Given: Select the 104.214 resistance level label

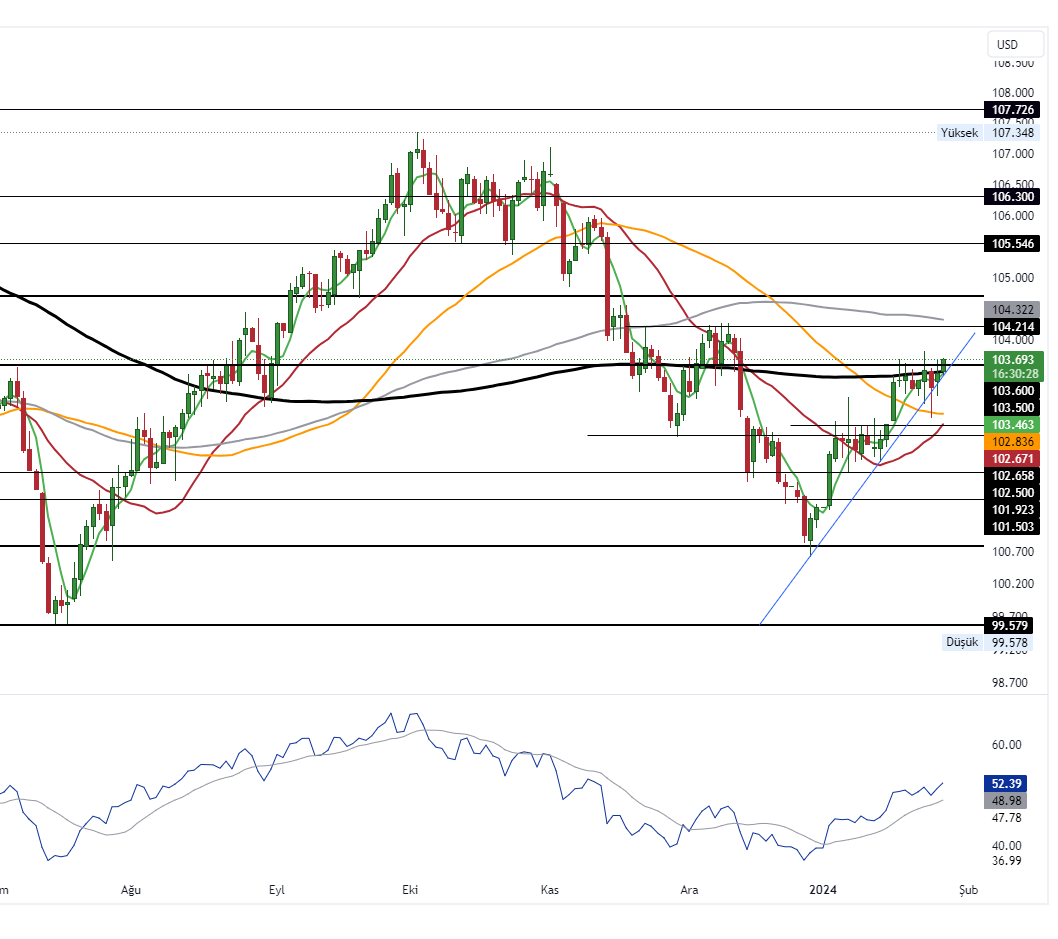Looking at the screenshot, I should coord(1012,327).
